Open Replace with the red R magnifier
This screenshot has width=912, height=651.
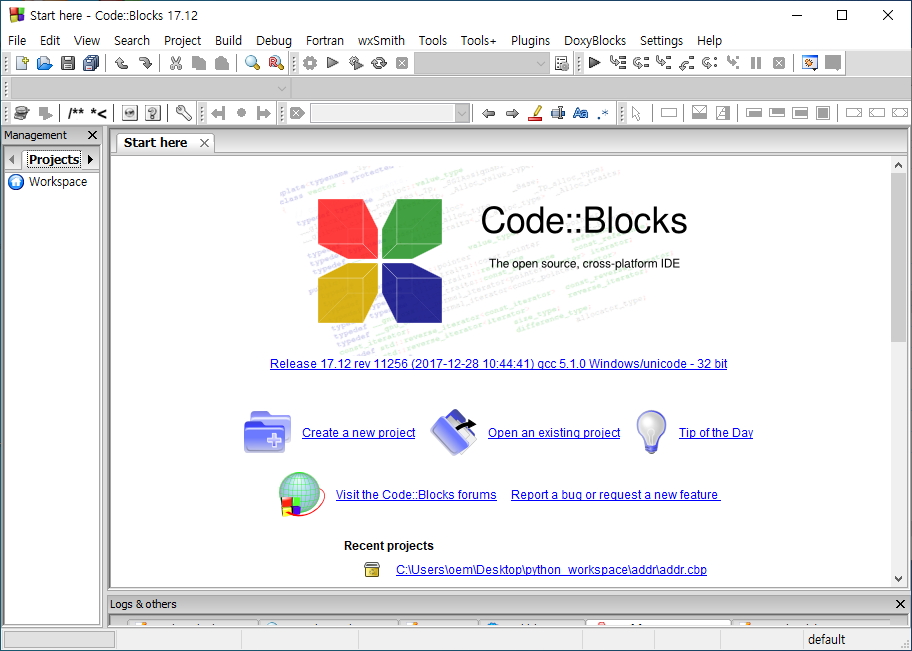pos(276,63)
